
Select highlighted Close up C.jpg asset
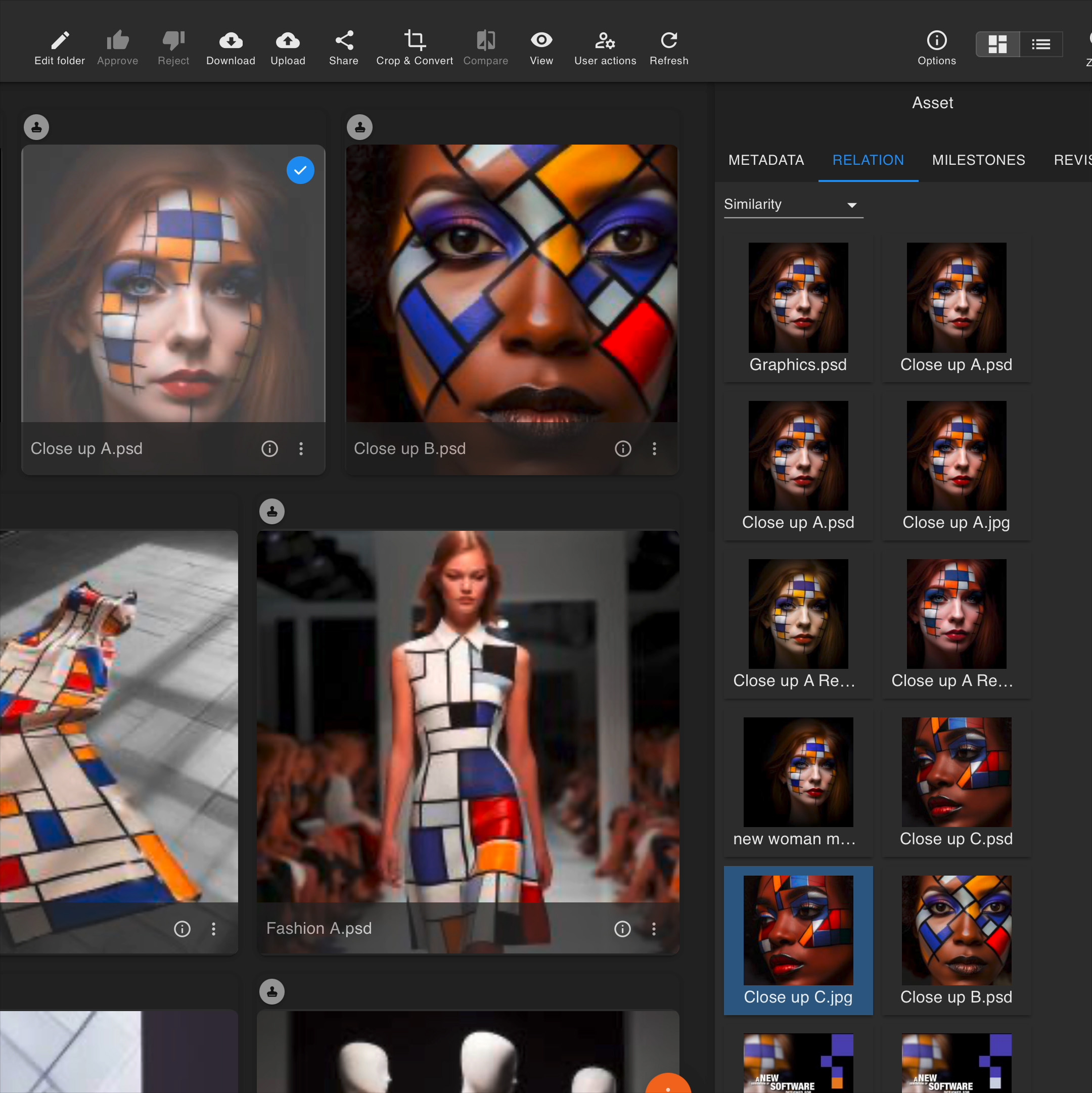pyautogui.click(x=798, y=940)
